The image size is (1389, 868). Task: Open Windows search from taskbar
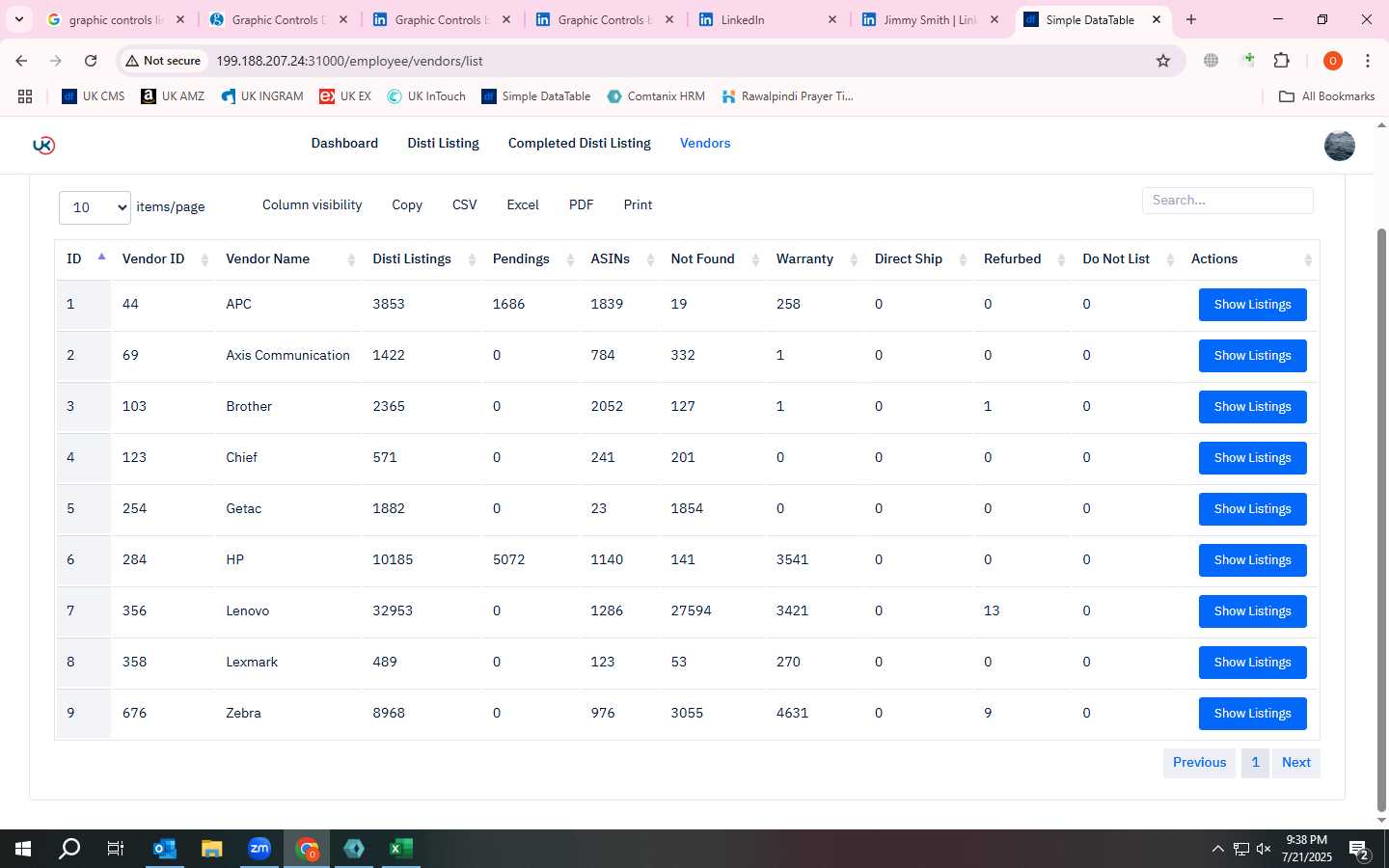click(x=69, y=849)
